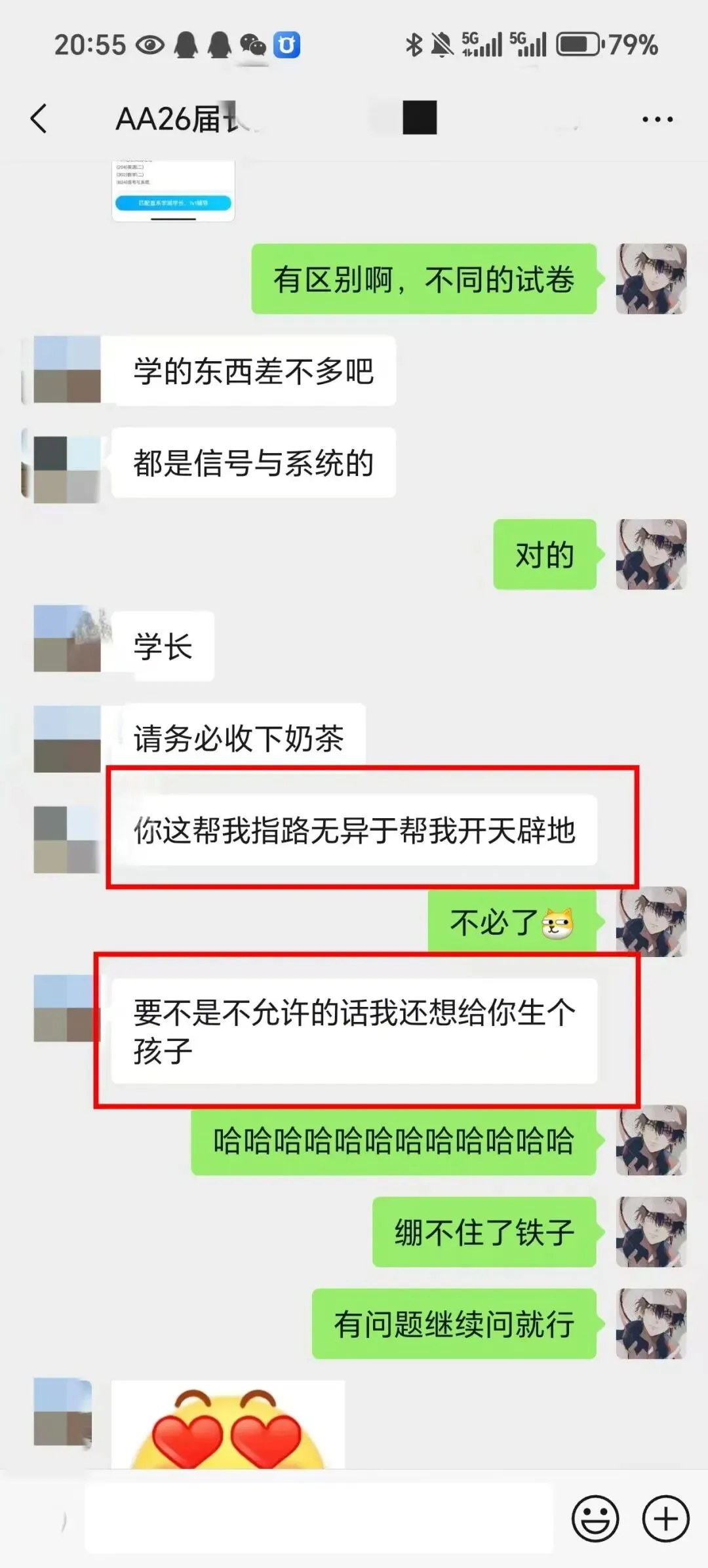
Task: Tap message '你这帮我指路无异于帮我开天辟地'
Action: tap(354, 830)
